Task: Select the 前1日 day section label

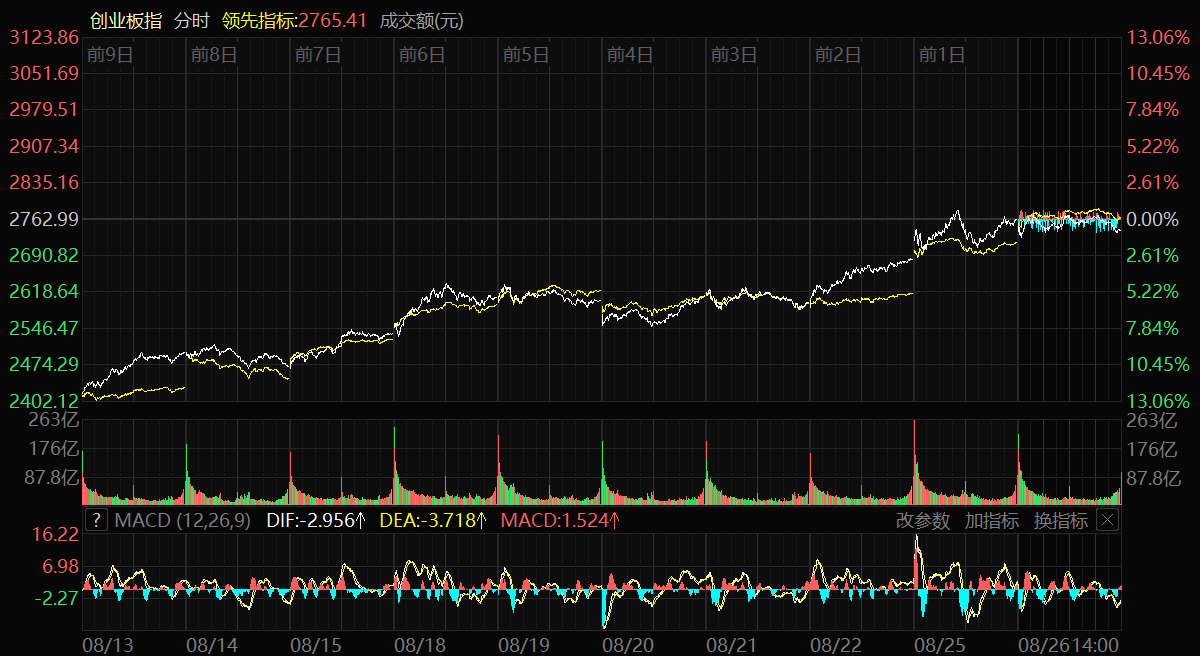Action: click(942, 55)
